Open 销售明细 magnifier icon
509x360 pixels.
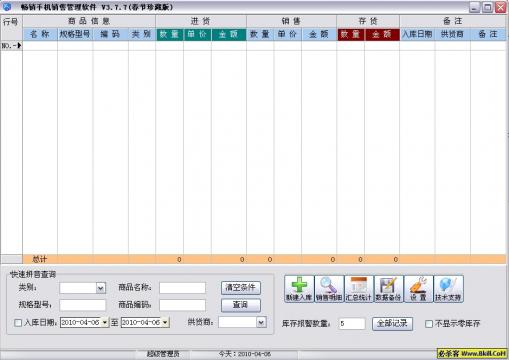(329, 289)
